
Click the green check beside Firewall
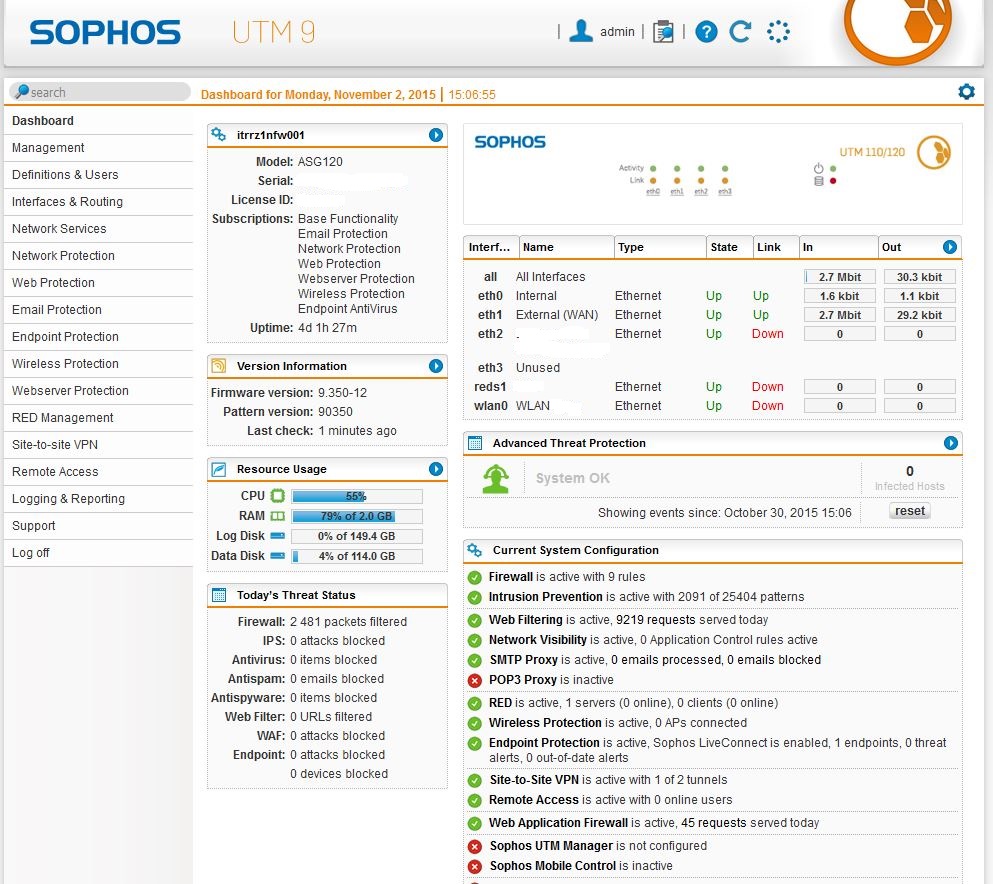click(x=474, y=577)
